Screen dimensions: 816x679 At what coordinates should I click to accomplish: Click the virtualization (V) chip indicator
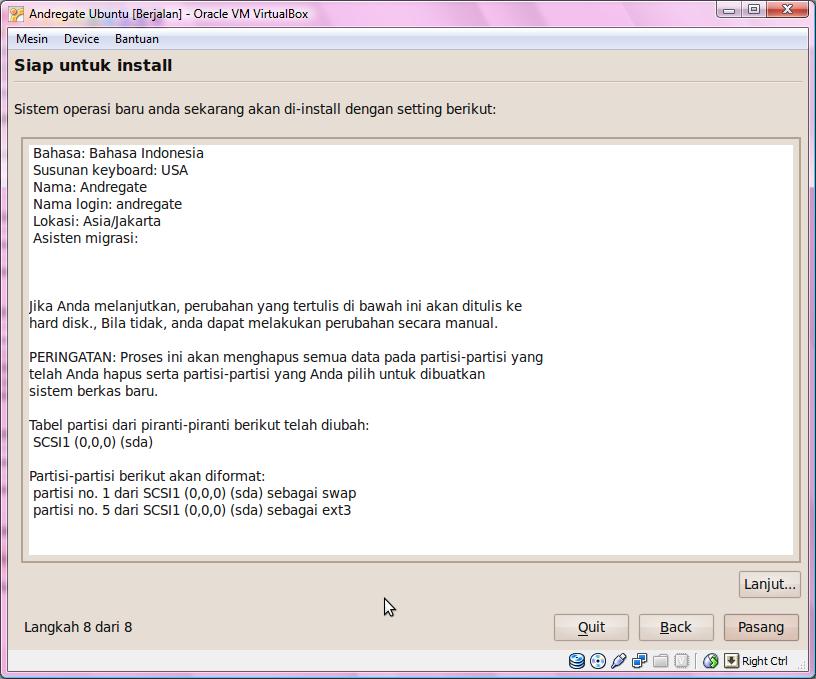point(681,661)
